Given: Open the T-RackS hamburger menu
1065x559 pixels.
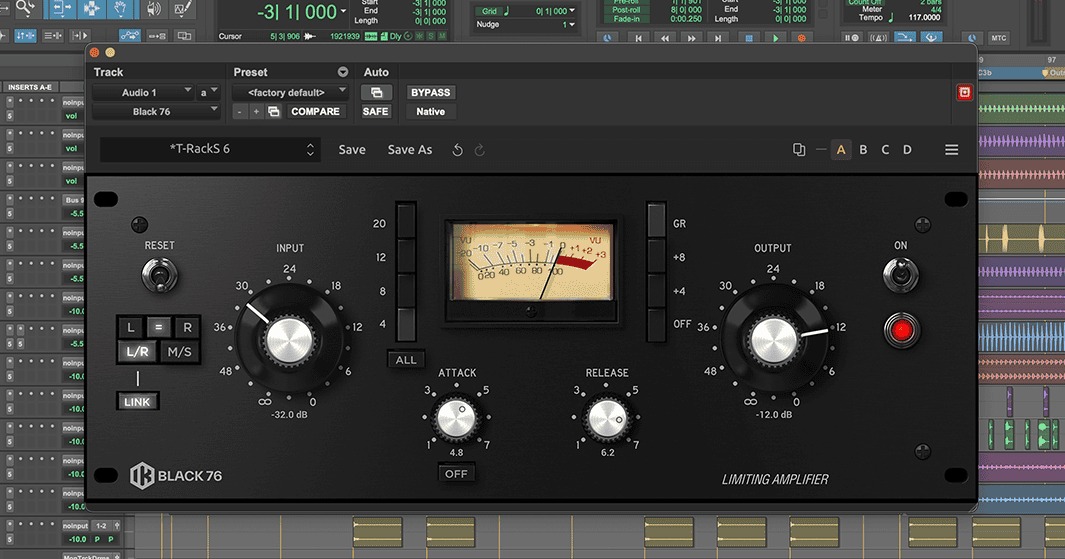Looking at the screenshot, I should point(952,149).
